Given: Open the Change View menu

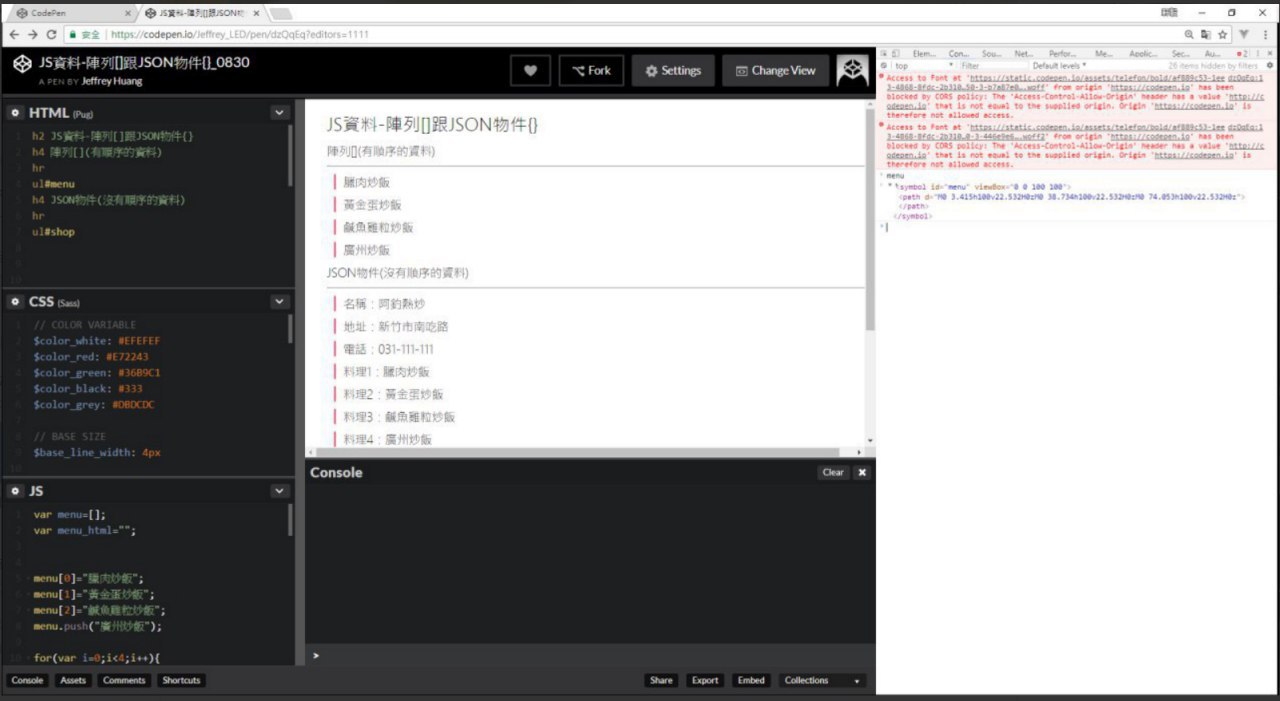Looking at the screenshot, I should pos(775,70).
